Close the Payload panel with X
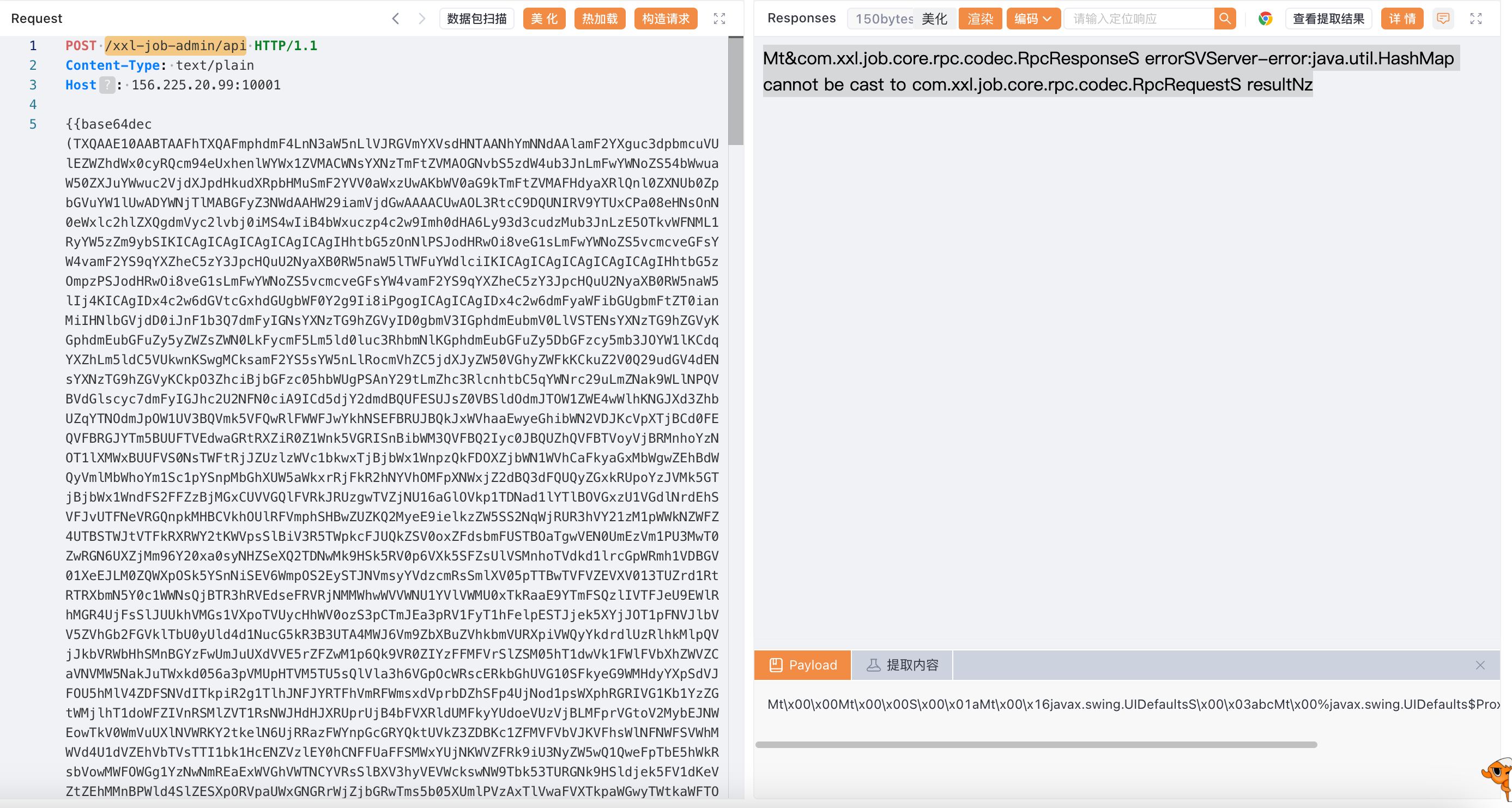 (x=1480, y=665)
